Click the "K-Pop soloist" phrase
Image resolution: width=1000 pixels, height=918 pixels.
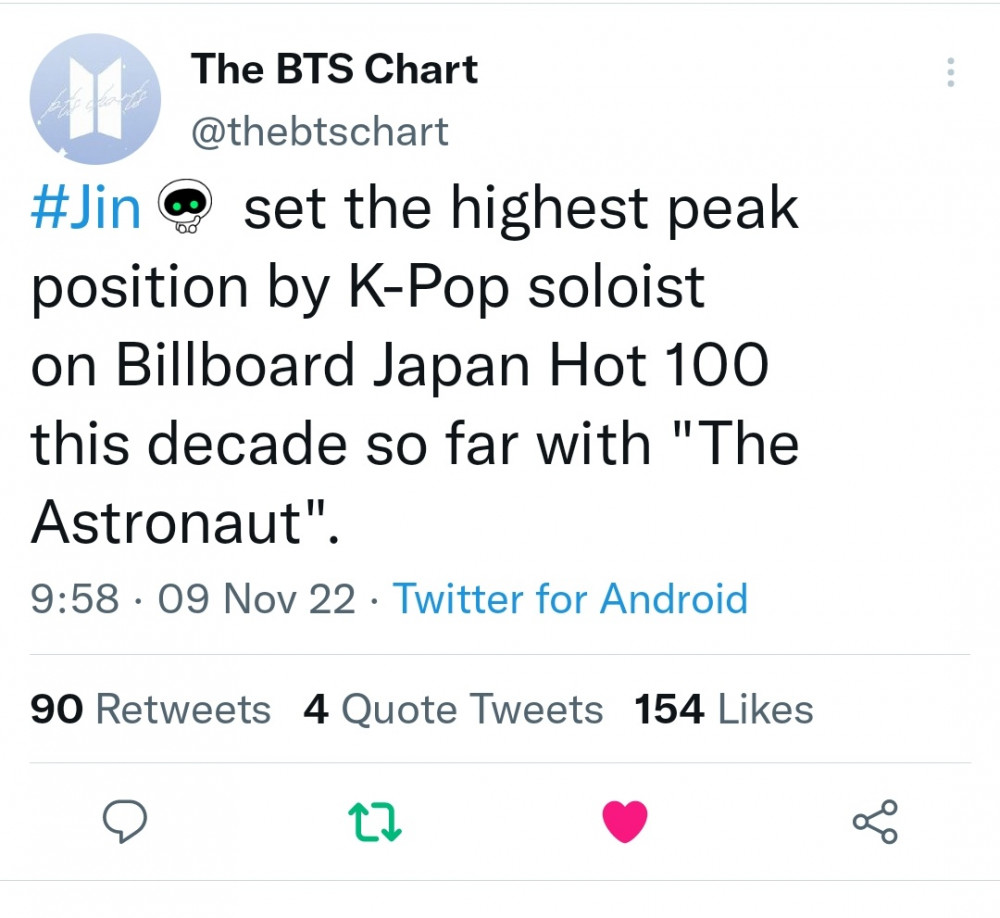click(526, 288)
